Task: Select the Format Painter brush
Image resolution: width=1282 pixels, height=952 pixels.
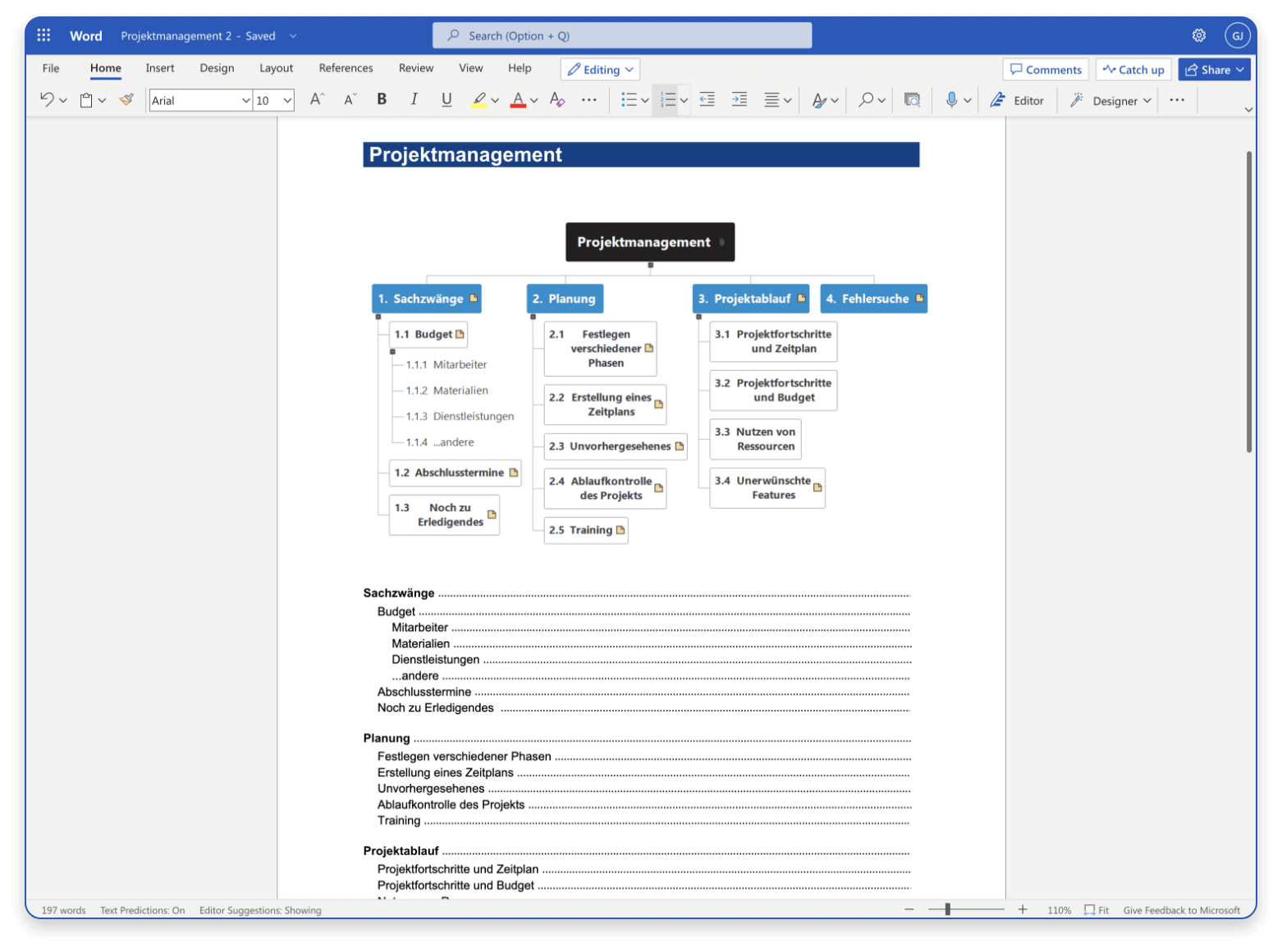Action: 126,99
